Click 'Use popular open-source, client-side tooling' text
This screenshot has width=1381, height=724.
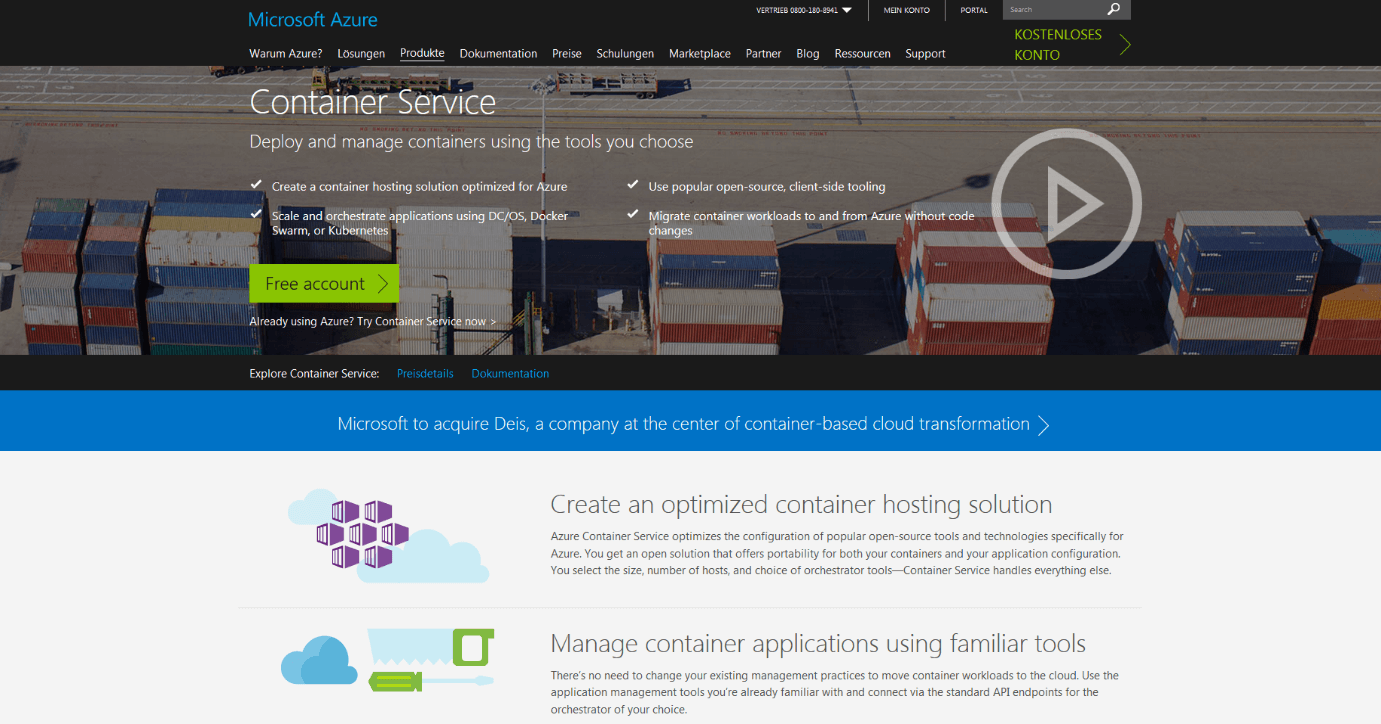tap(767, 186)
